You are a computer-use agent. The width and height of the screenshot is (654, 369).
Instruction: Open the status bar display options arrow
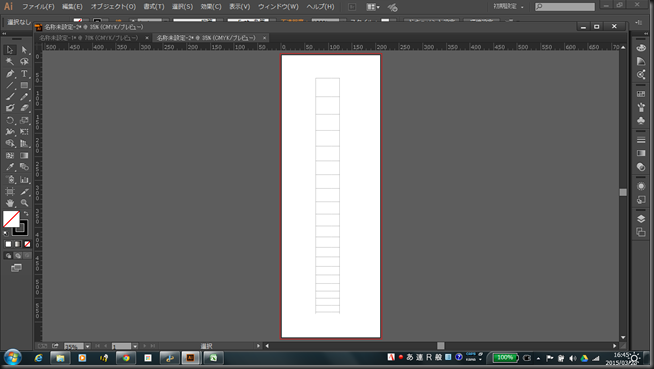coord(258,346)
